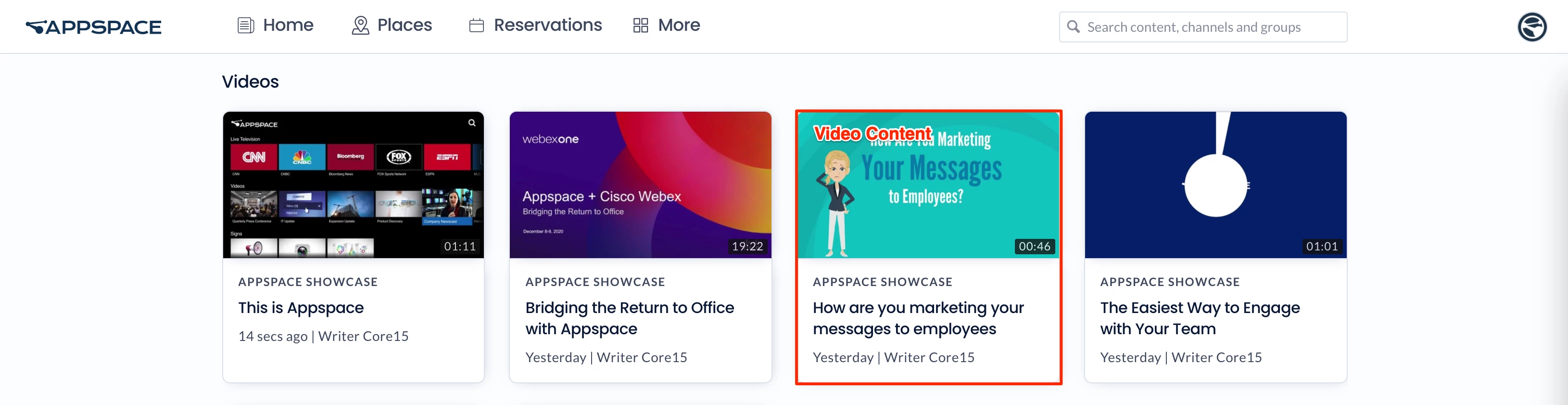Click Appspace Showcase label on Bridging card
Image resolution: width=1568 pixels, height=405 pixels.
pos(594,282)
